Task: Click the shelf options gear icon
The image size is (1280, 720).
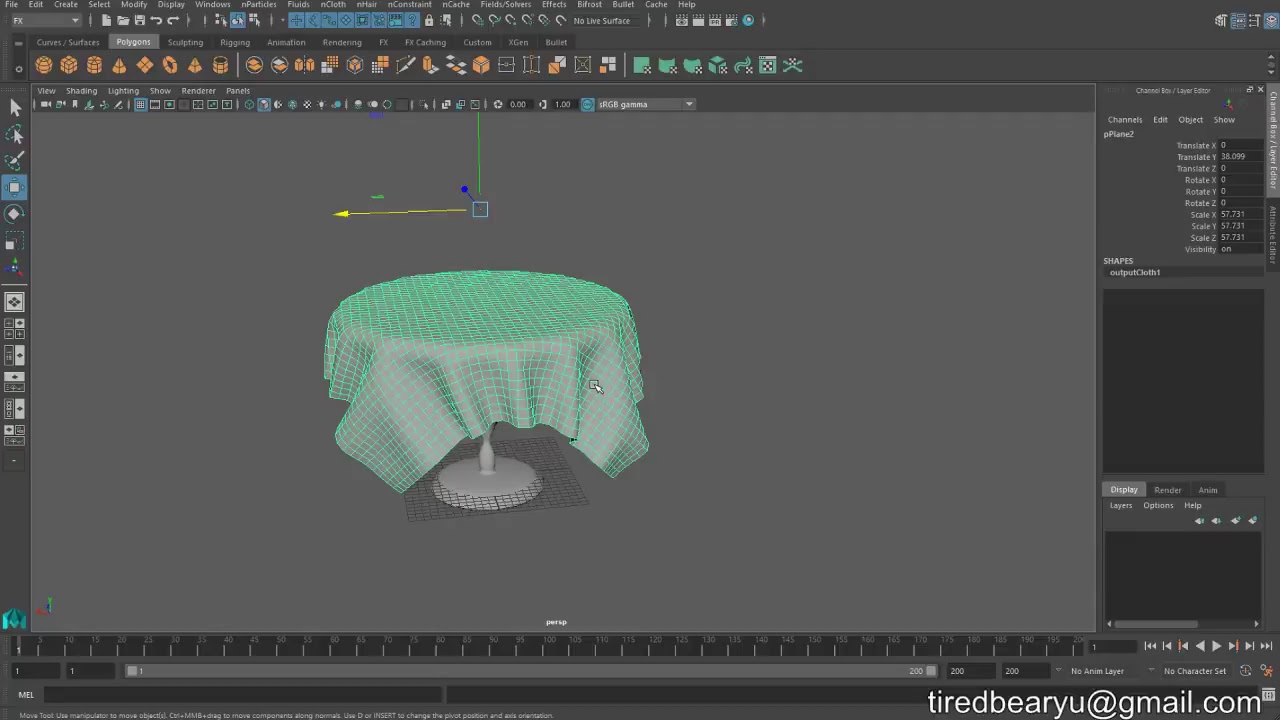Action: [x=18, y=68]
